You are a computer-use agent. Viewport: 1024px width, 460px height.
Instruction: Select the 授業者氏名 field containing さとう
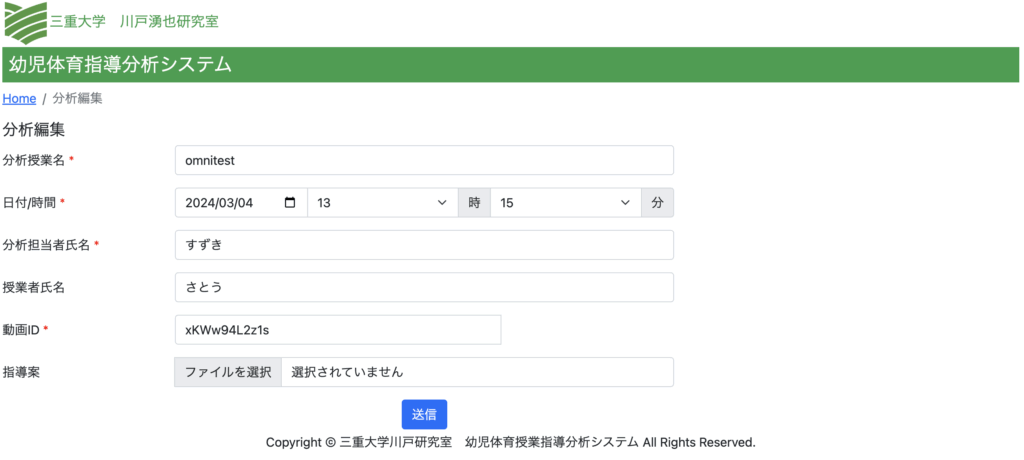[x=423, y=287]
